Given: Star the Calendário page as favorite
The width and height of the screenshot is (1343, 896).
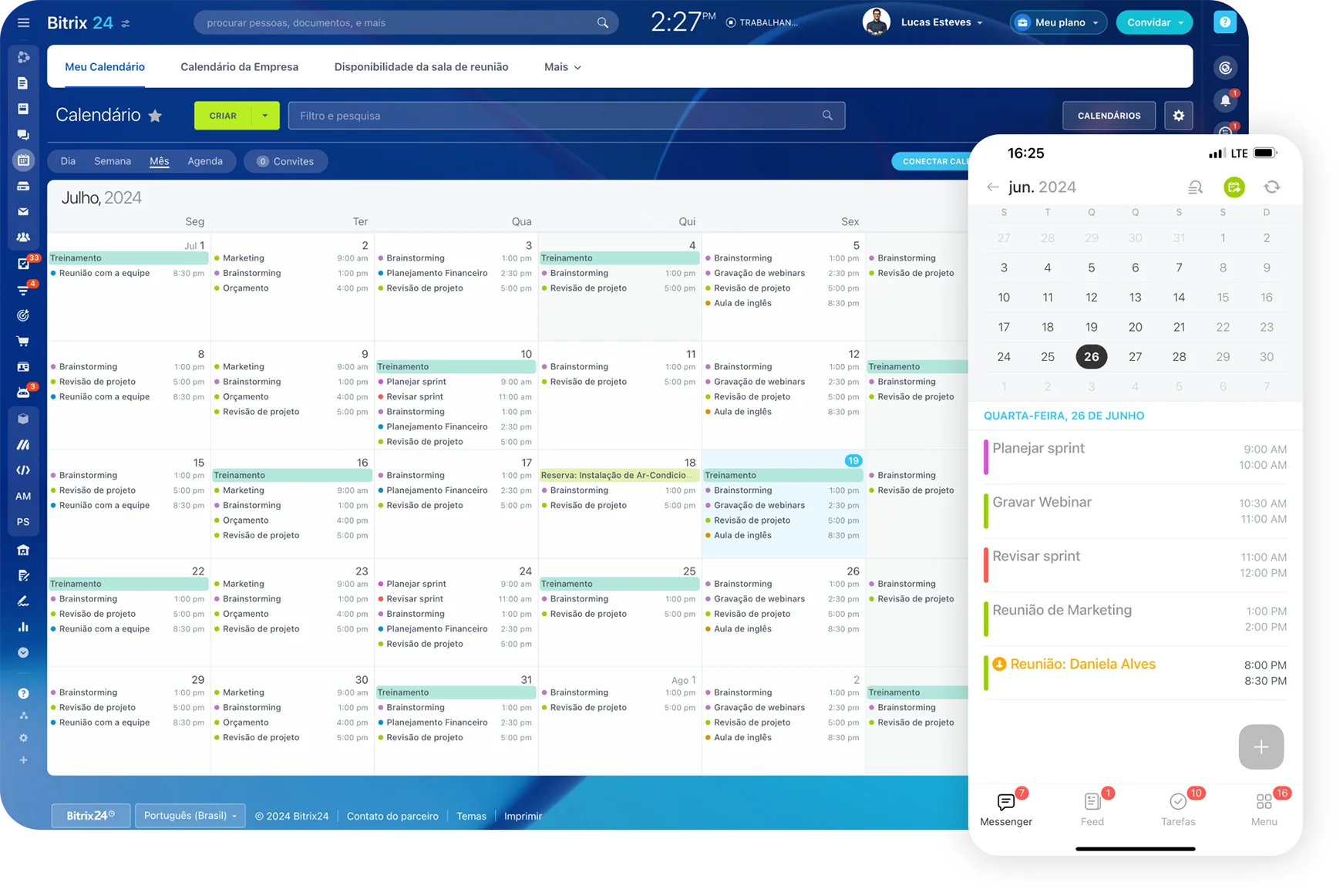Looking at the screenshot, I should point(155,116).
